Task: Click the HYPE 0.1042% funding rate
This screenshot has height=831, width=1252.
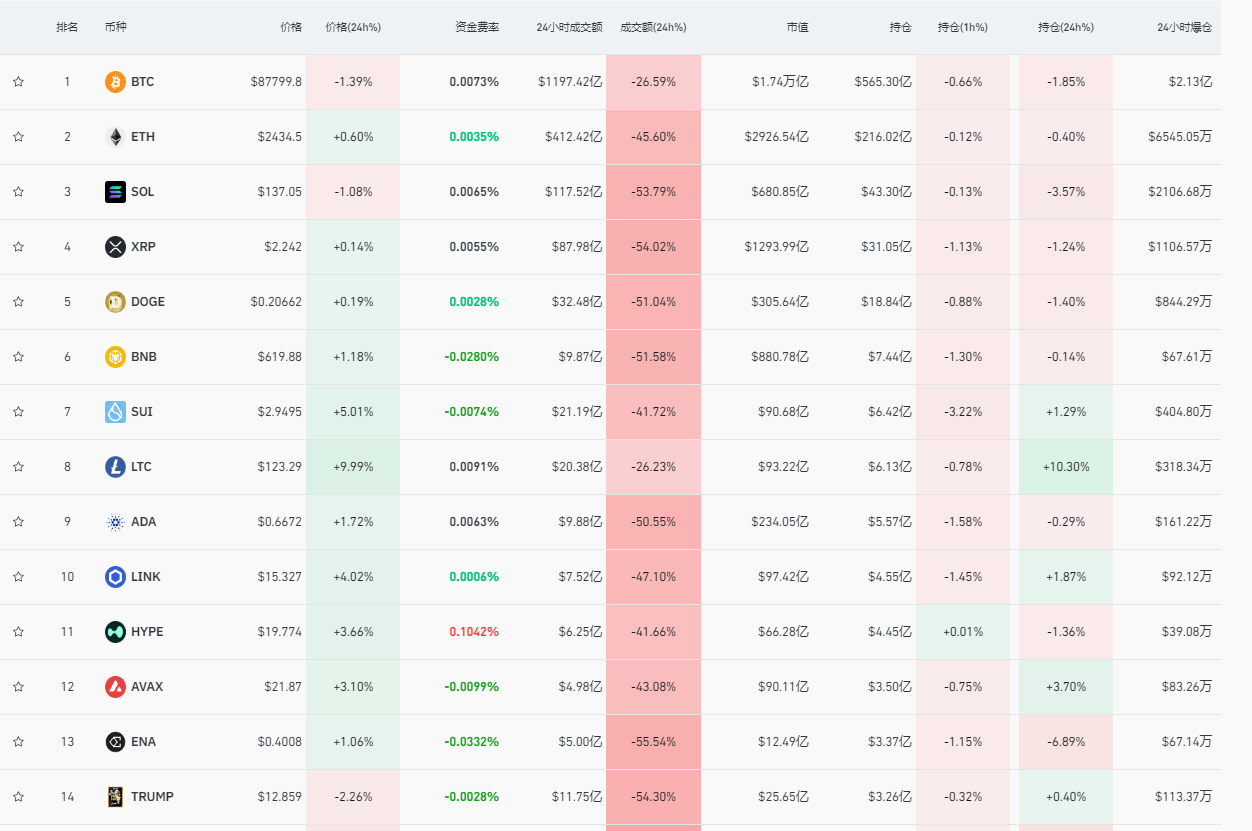Action: point(474,632)
